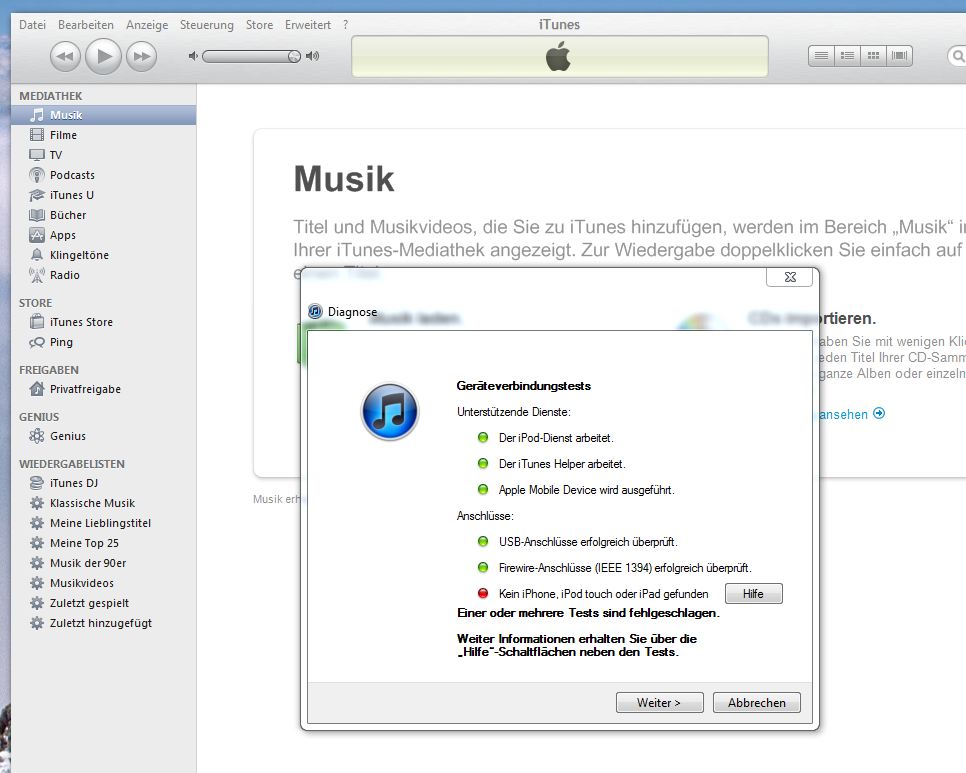Click the green light next to iPod-Dienst

[483, 437]
